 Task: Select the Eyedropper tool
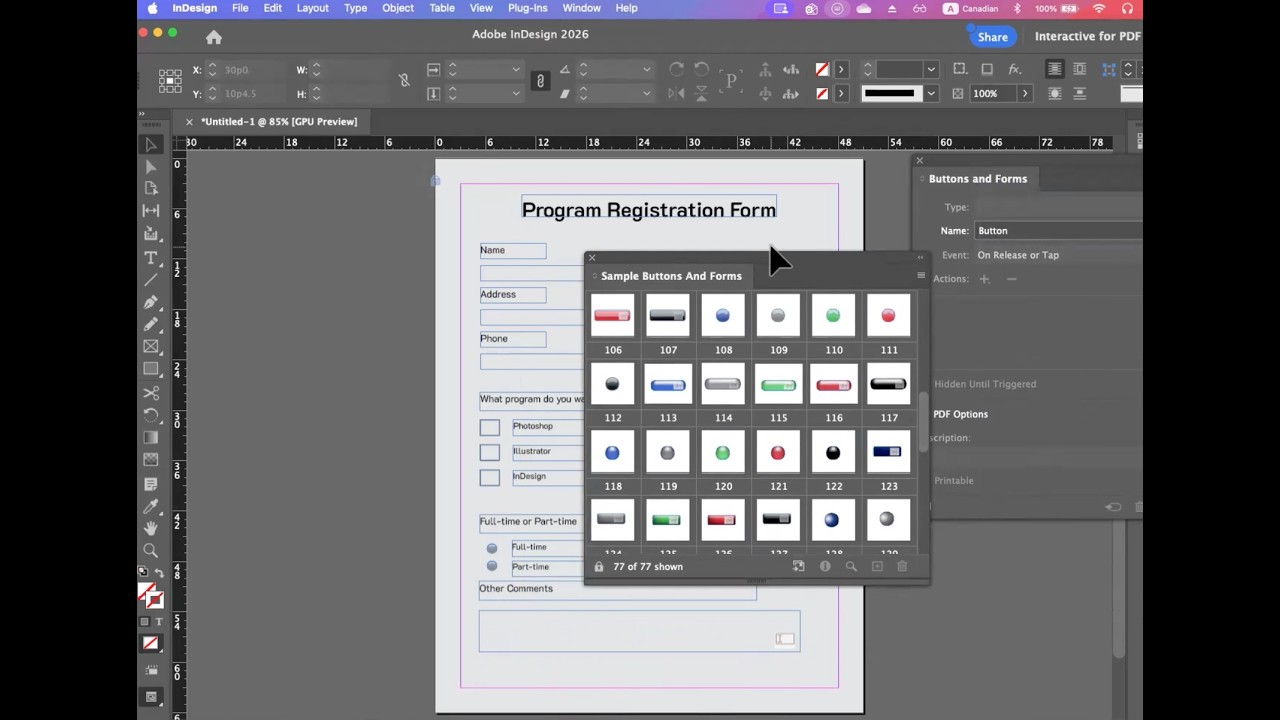tap(151, 506)
